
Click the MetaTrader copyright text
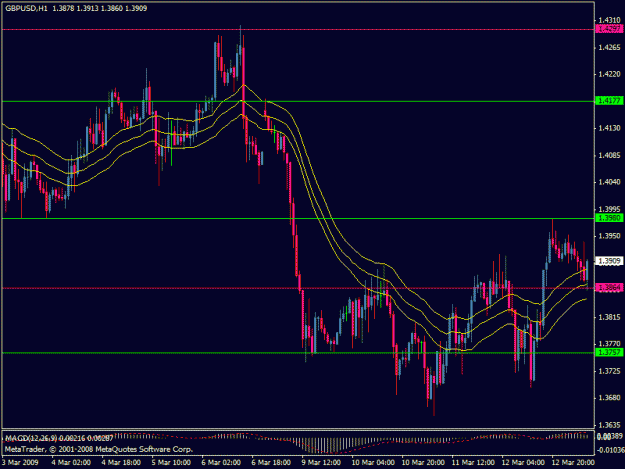coord(99,449)
